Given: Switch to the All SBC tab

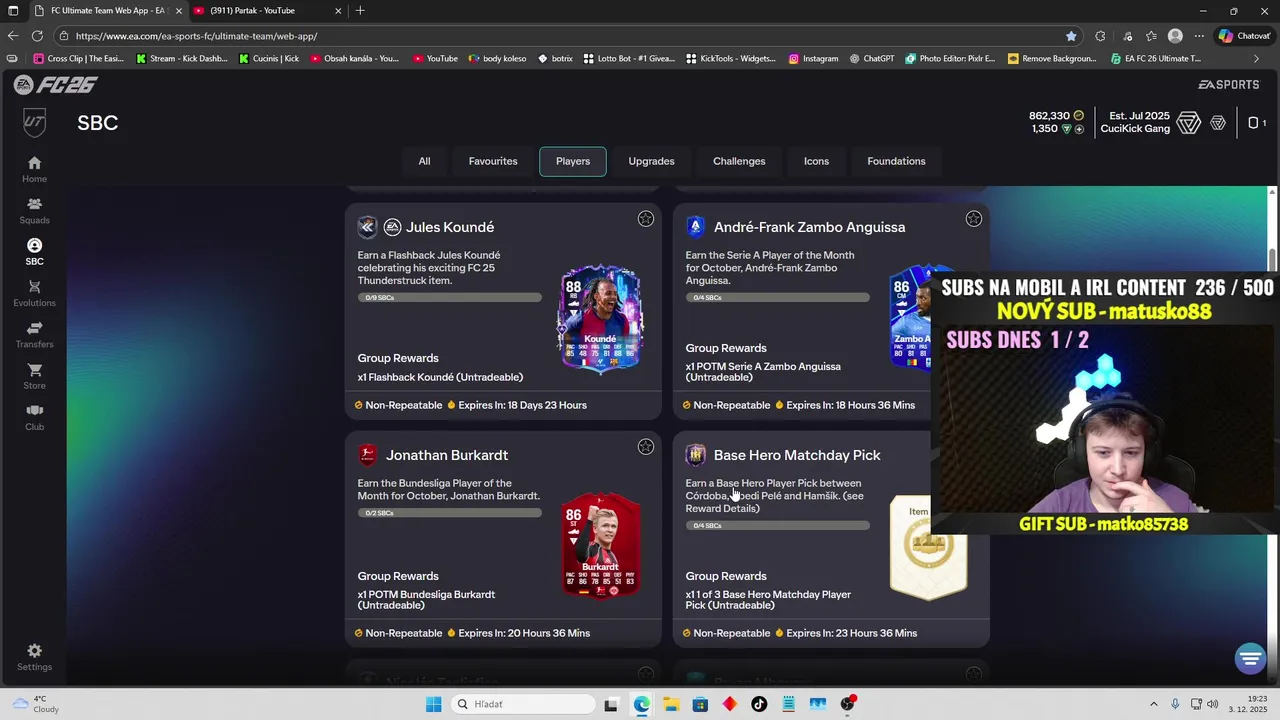Looking at the screenshot, I should point(424,161).
